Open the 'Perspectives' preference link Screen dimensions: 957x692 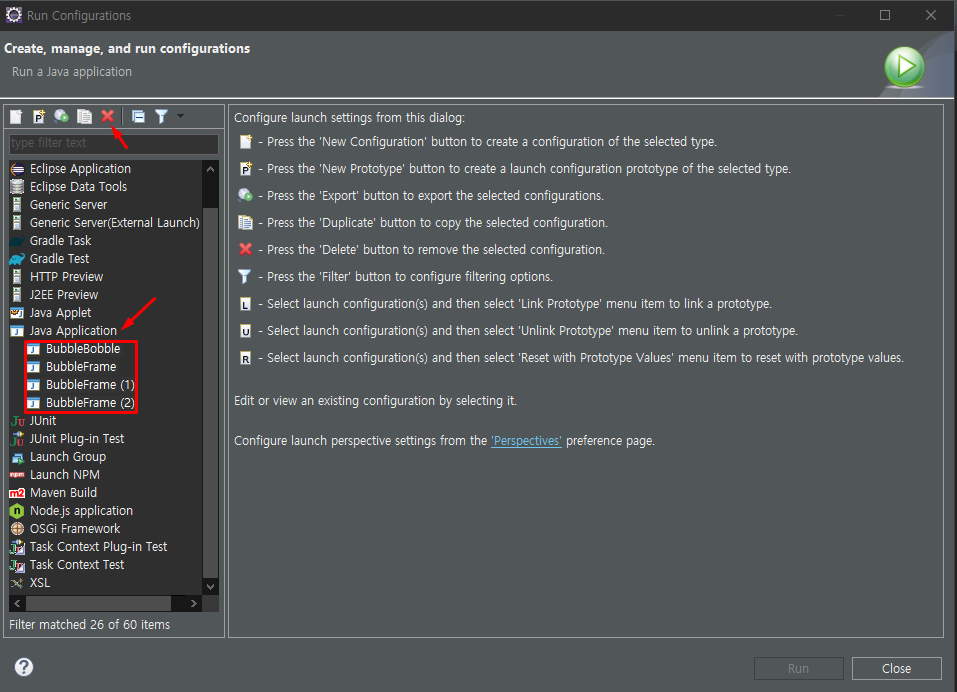tap(526, 441)
